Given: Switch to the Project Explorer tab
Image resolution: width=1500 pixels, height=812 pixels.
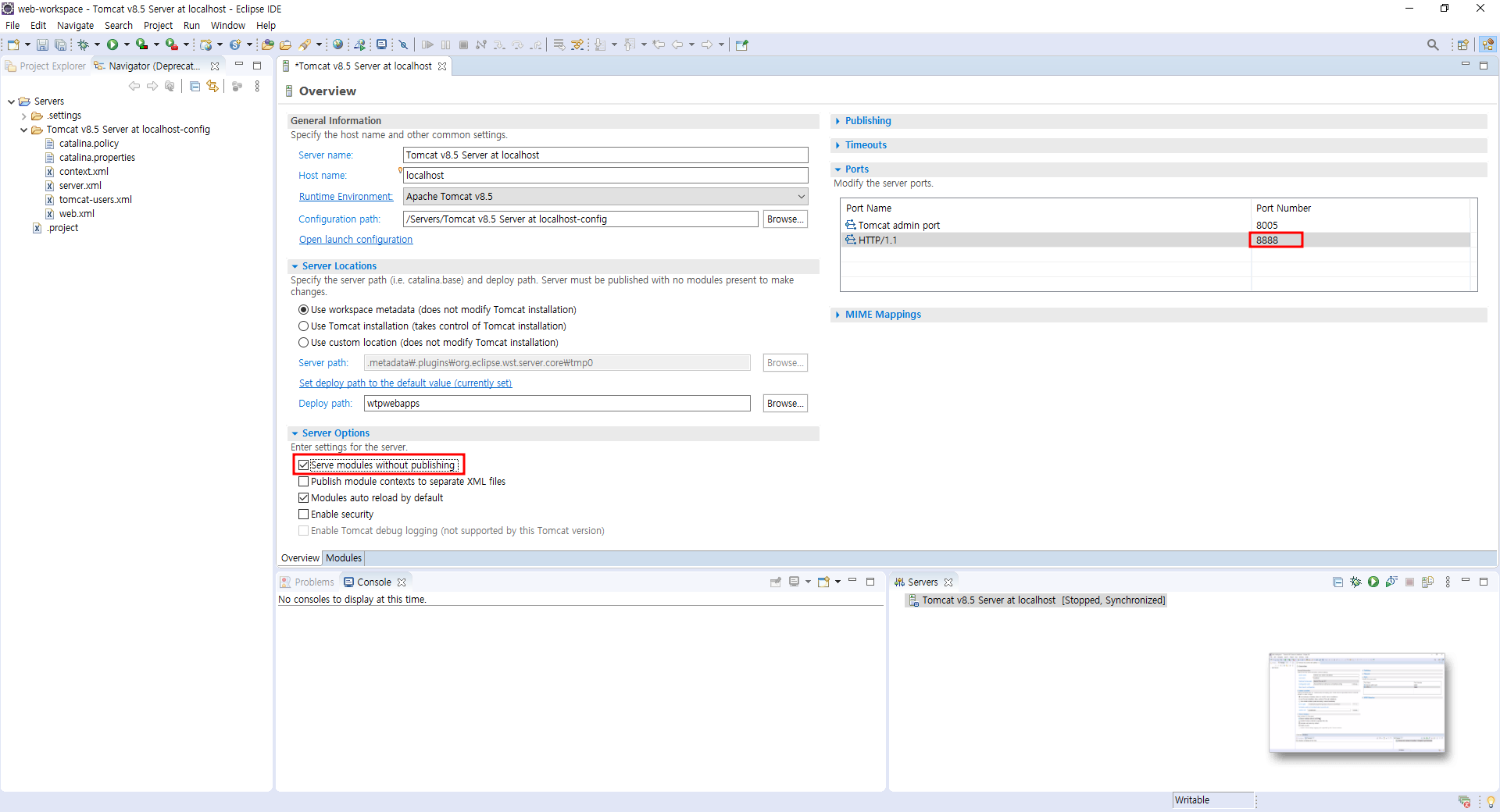Looking at the screenshot, I should pyautogui.click(x=46, y=66).
